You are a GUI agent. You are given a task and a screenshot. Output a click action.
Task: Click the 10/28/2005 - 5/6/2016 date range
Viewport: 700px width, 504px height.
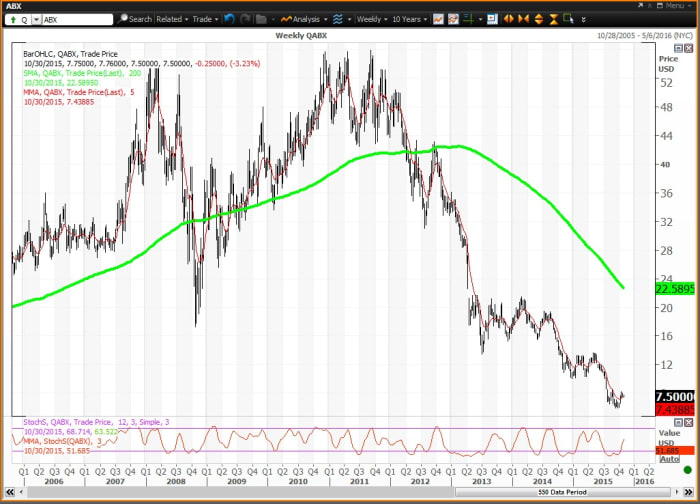coord(645,36)
